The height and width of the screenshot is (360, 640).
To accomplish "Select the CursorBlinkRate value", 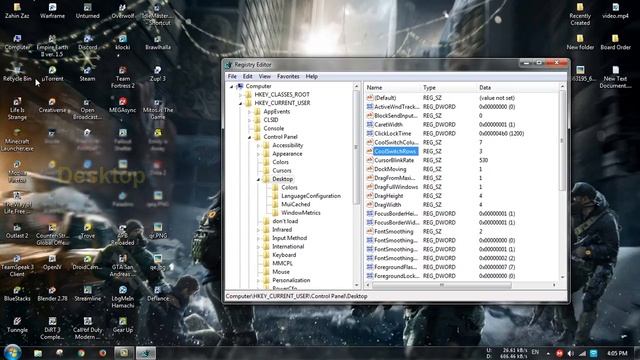I will (x=394, y=160).
